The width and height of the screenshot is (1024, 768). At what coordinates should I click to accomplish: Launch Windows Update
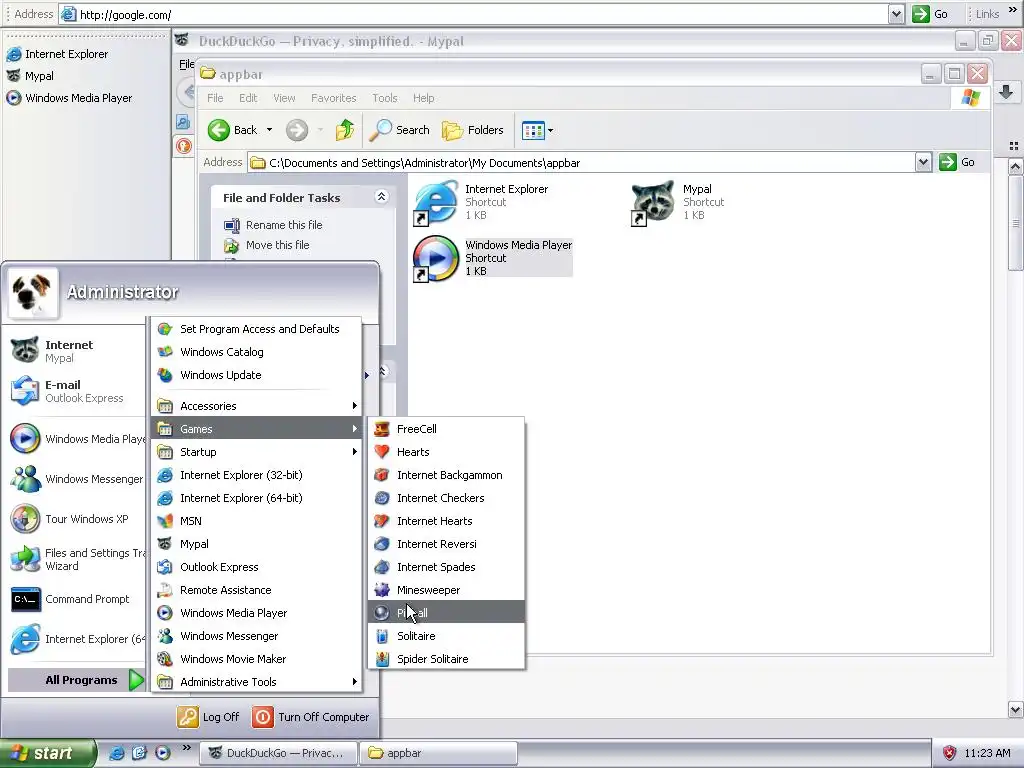click(257, 375)
